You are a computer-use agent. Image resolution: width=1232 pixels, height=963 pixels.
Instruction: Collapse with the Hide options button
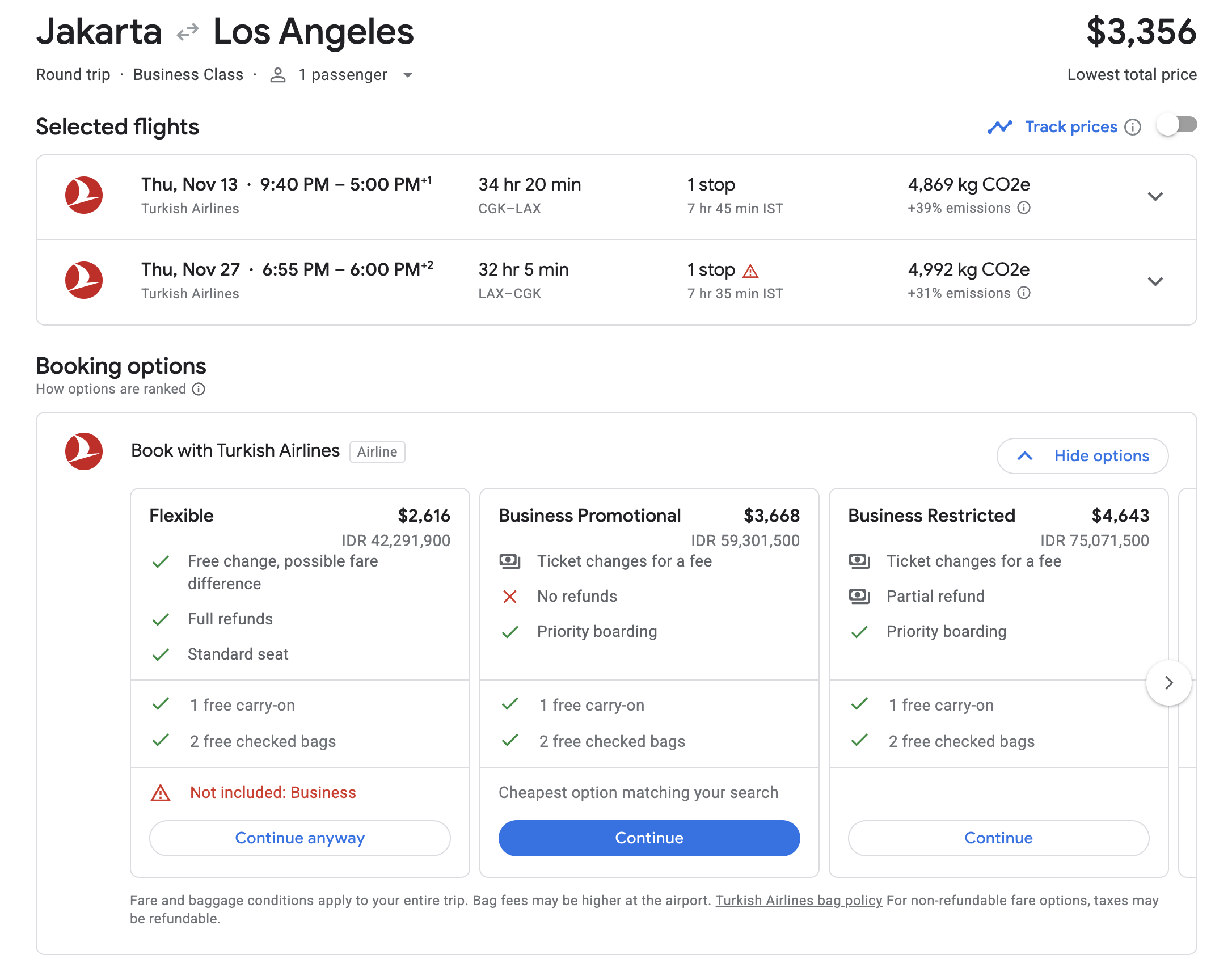click(x=1082, y=456)
